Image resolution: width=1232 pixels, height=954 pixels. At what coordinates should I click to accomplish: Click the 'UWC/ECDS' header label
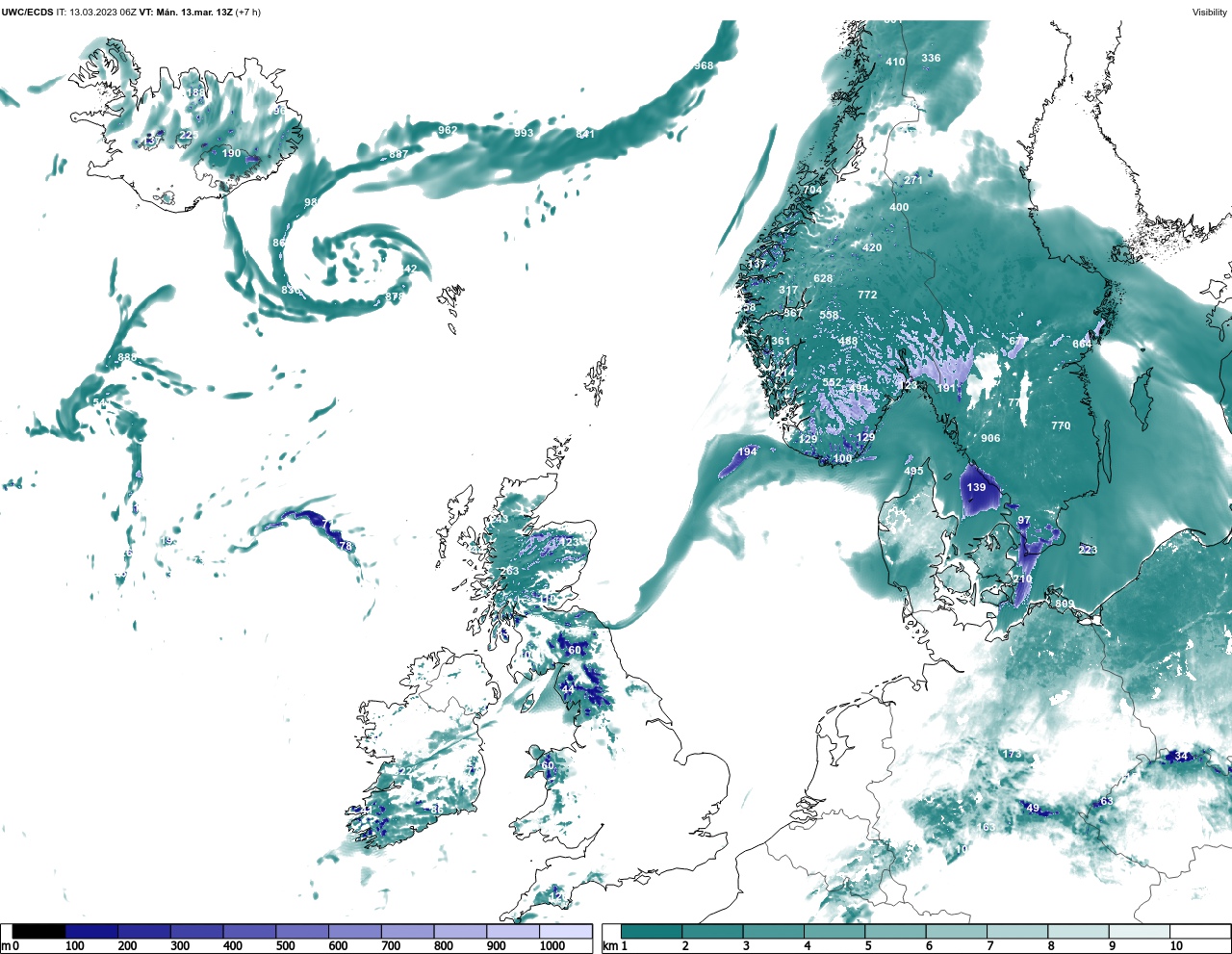click(27, 12)
